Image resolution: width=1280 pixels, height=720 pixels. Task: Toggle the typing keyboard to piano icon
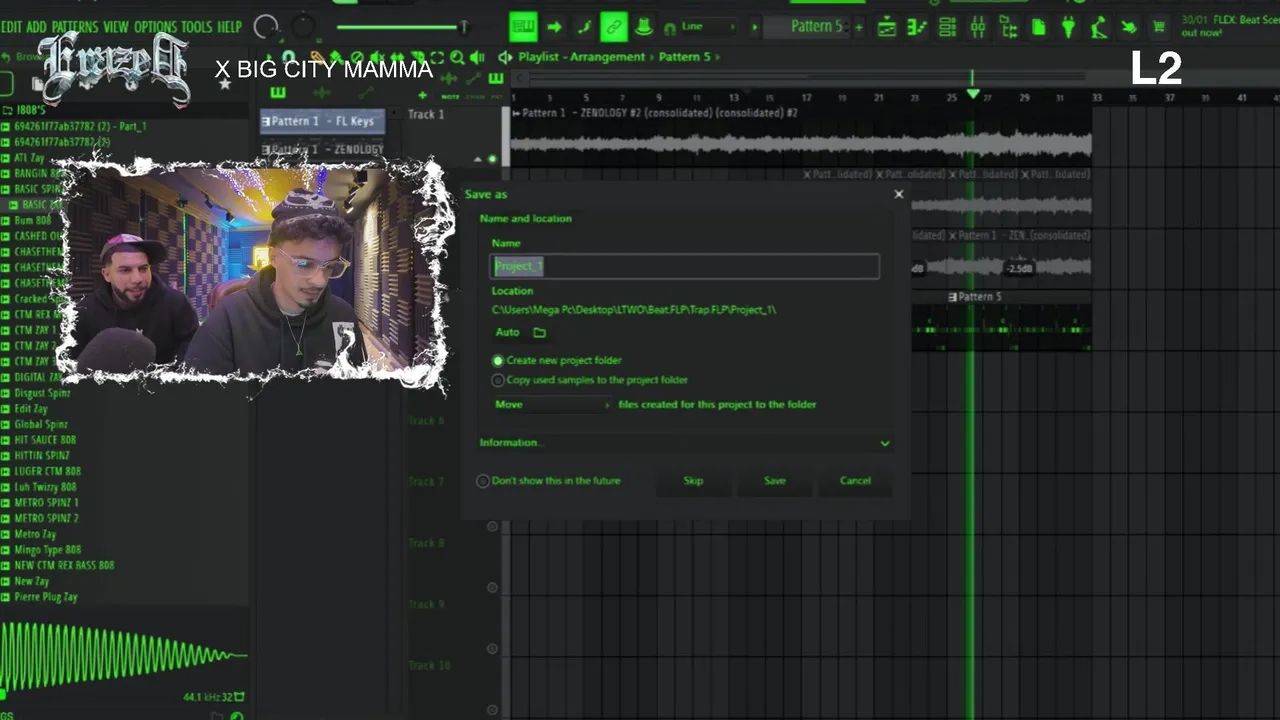click(523, 27)
